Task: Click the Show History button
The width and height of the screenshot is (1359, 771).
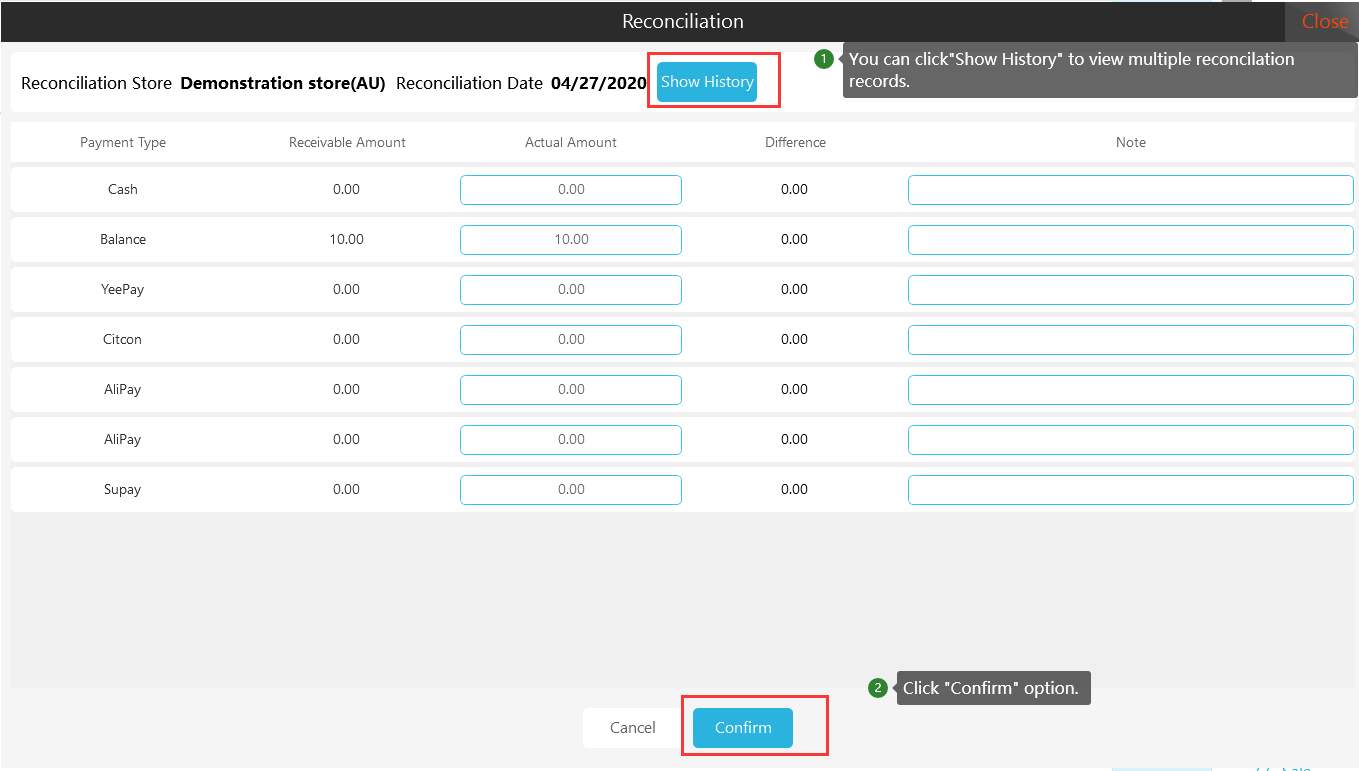Action: point(706,82)
